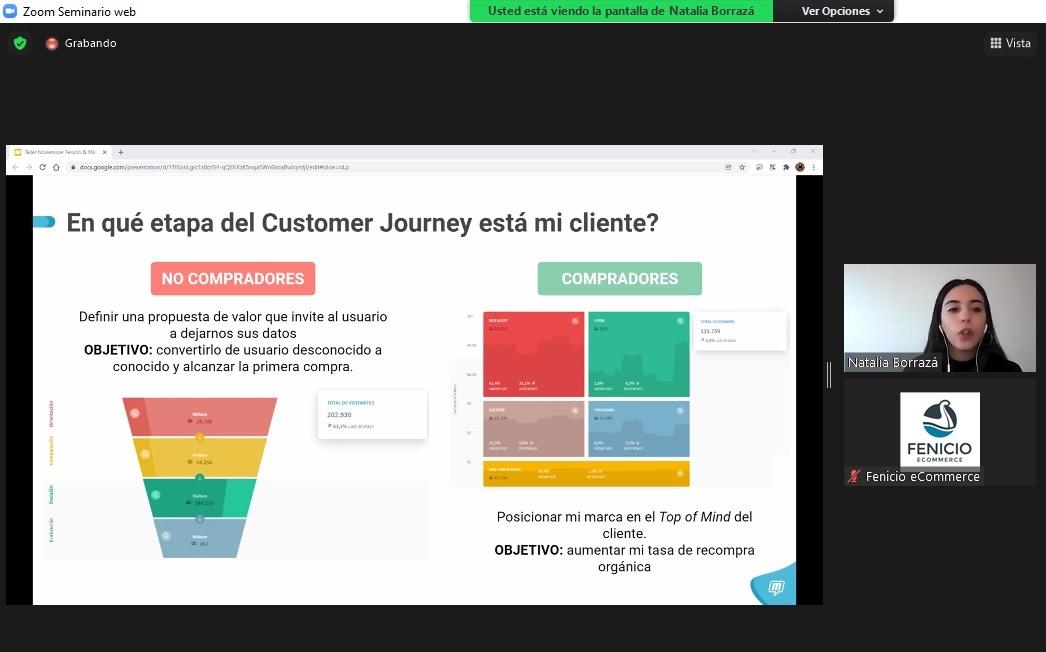The height and width of the screenshot is (652, 1046).
Task: Click the Zoom app icon in title bar
Action: point(10,11)
